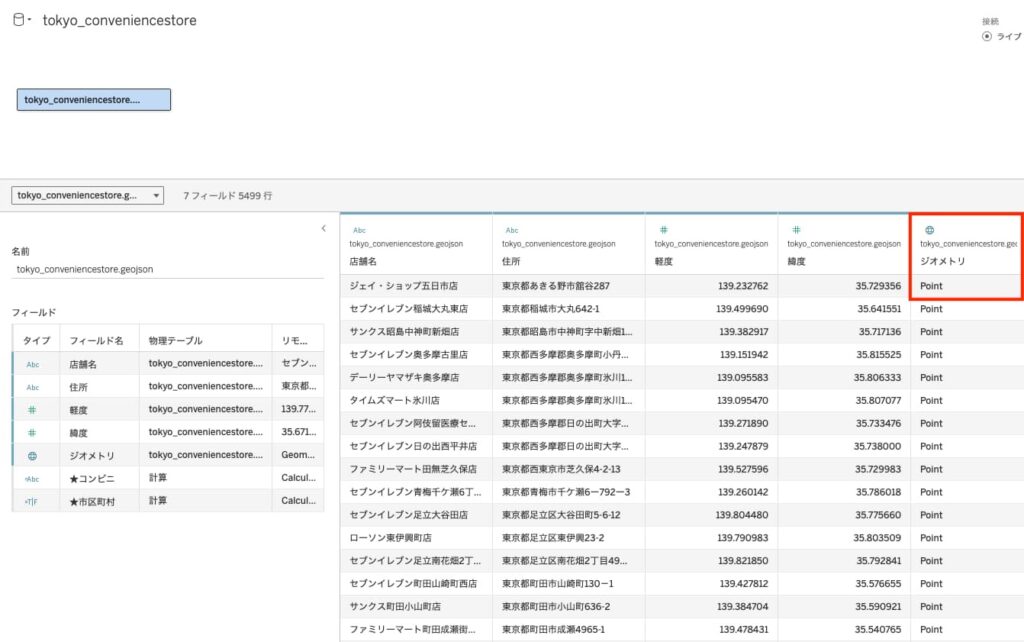Viewport: 1024px width, 642px height.
Task: Select the tokyo_conveniencestore table pill on the canvas
Action: (x=94, y=100)
